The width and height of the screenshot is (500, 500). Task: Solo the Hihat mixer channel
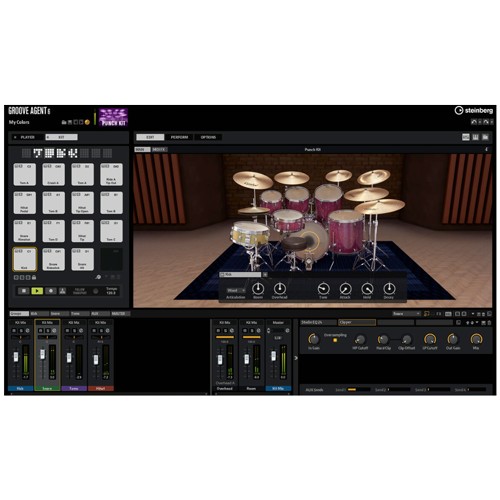[x=101, y=331]
